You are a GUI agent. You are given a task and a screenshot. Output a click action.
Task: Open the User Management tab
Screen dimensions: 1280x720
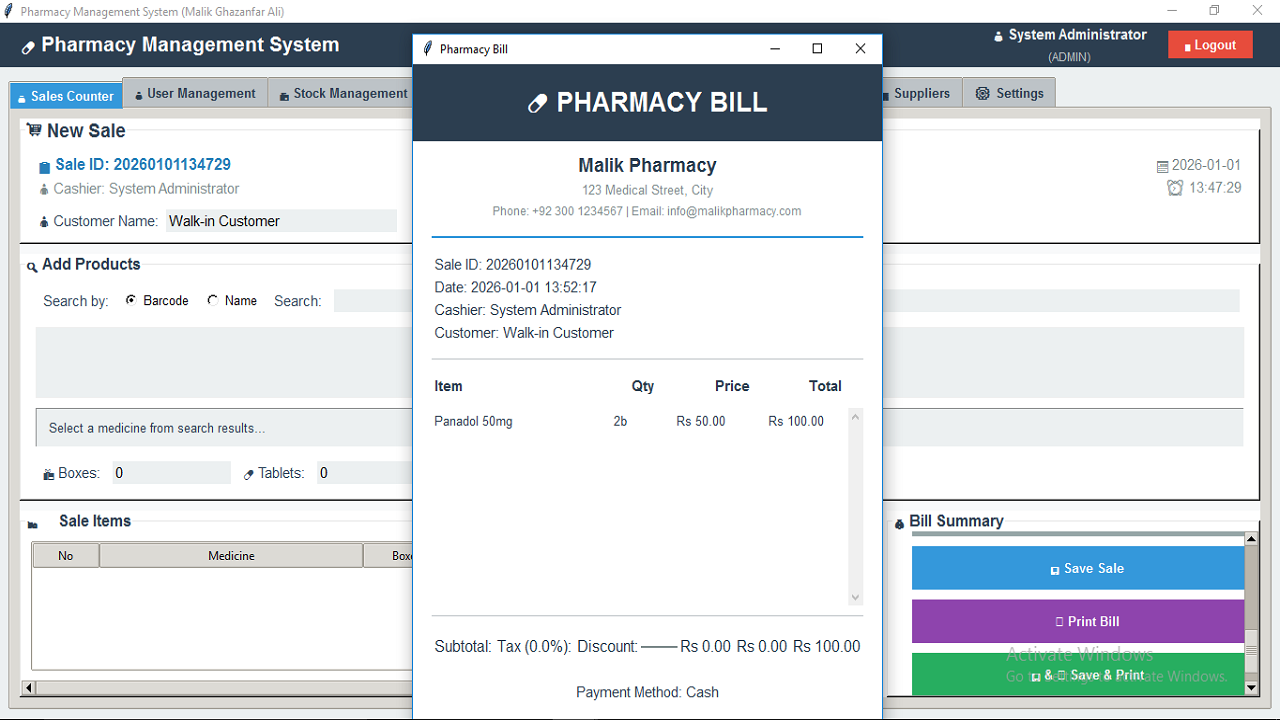point(195,93)
